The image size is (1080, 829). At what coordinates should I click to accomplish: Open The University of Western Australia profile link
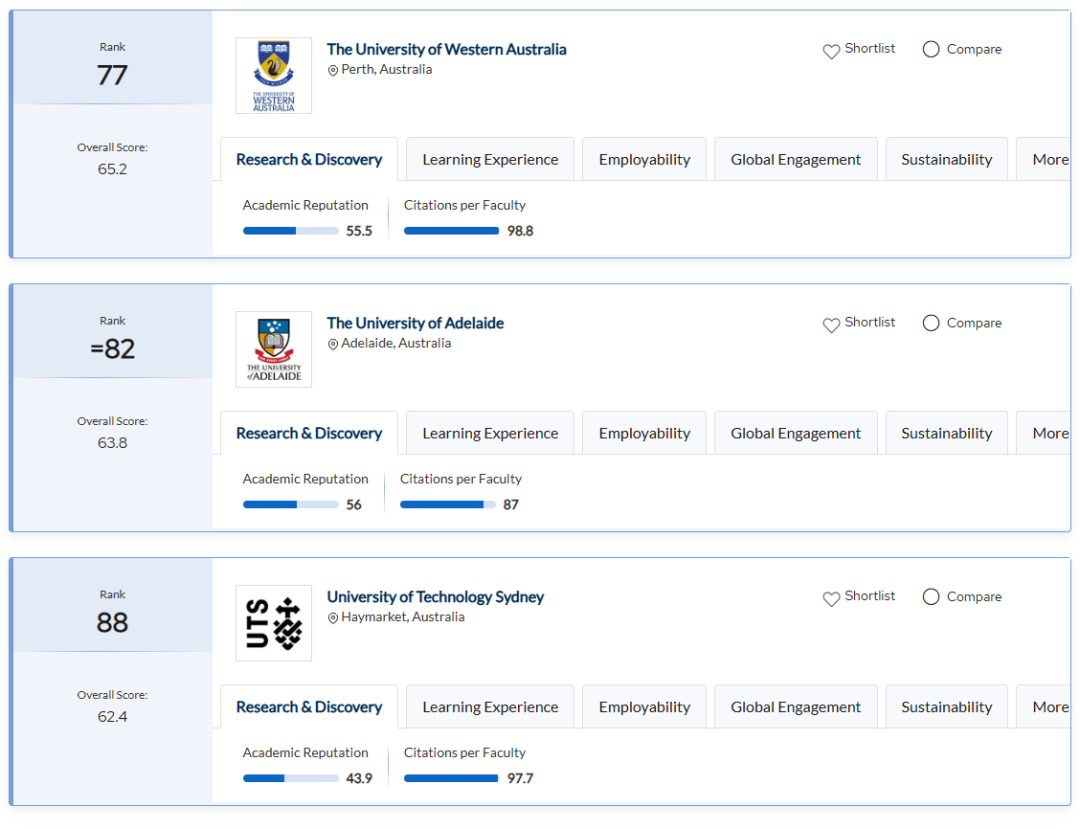[x=446, y=50]
